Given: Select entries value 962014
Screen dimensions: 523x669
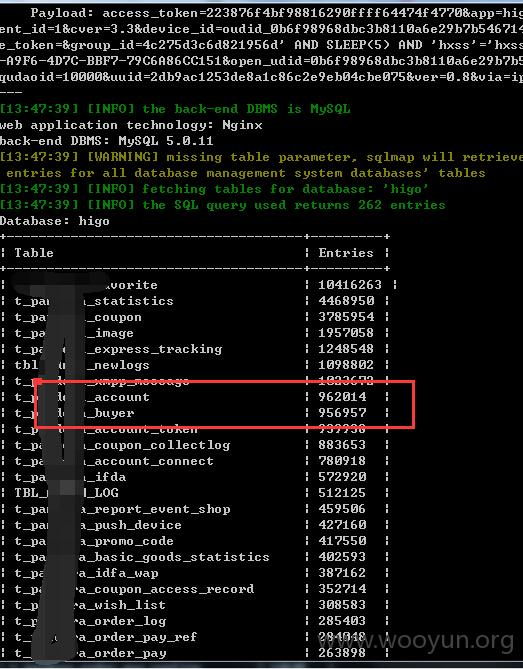Looking at the screenshot, I should click(x=342, y=397).
